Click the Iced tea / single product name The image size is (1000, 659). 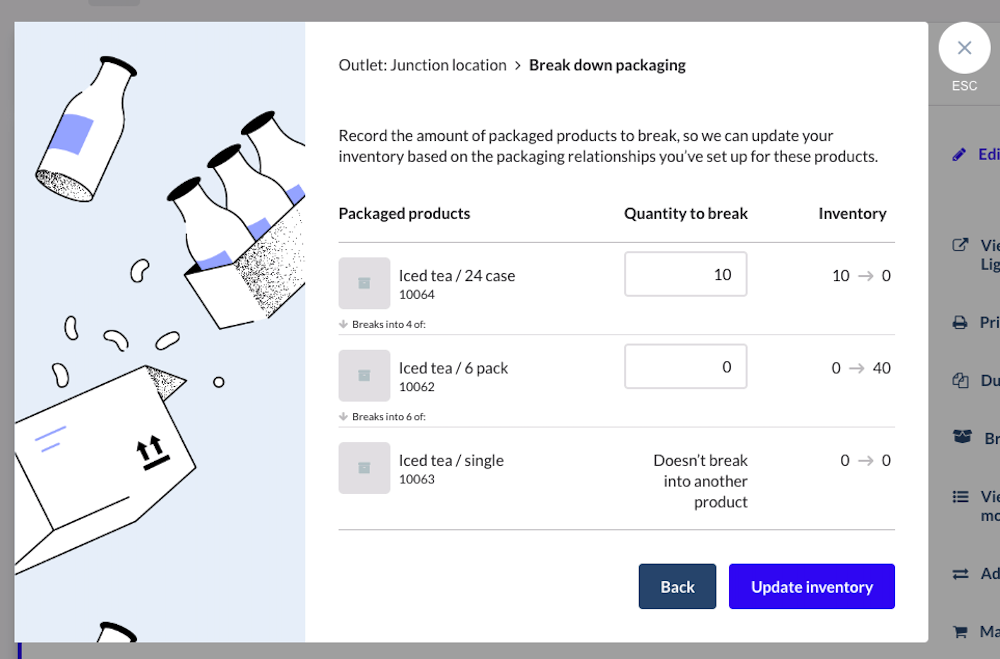click(451, 460)
